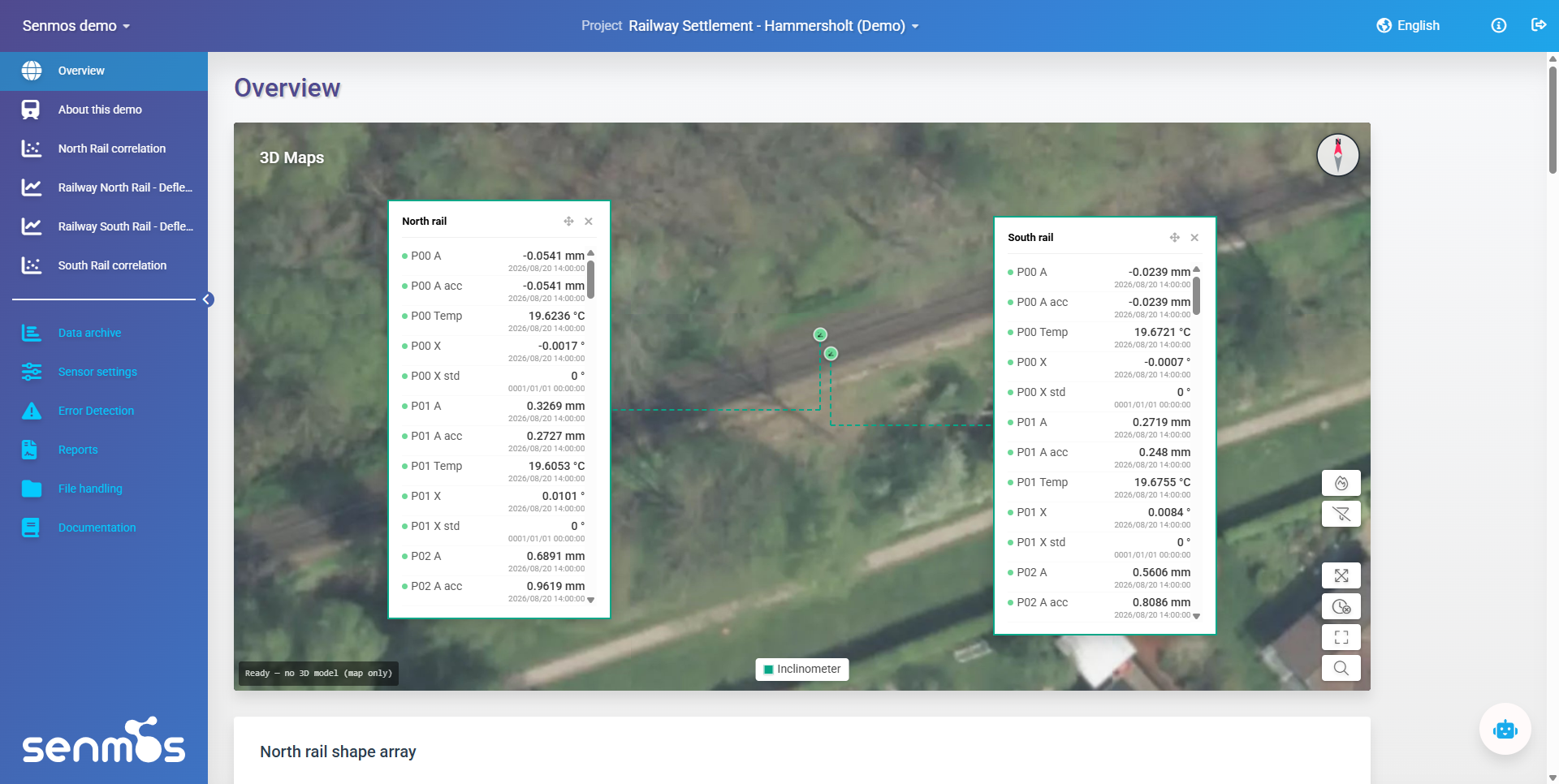Click the globe icon beside Overview
Viewport: 1559px width, 784px height.
click(32, 71)
